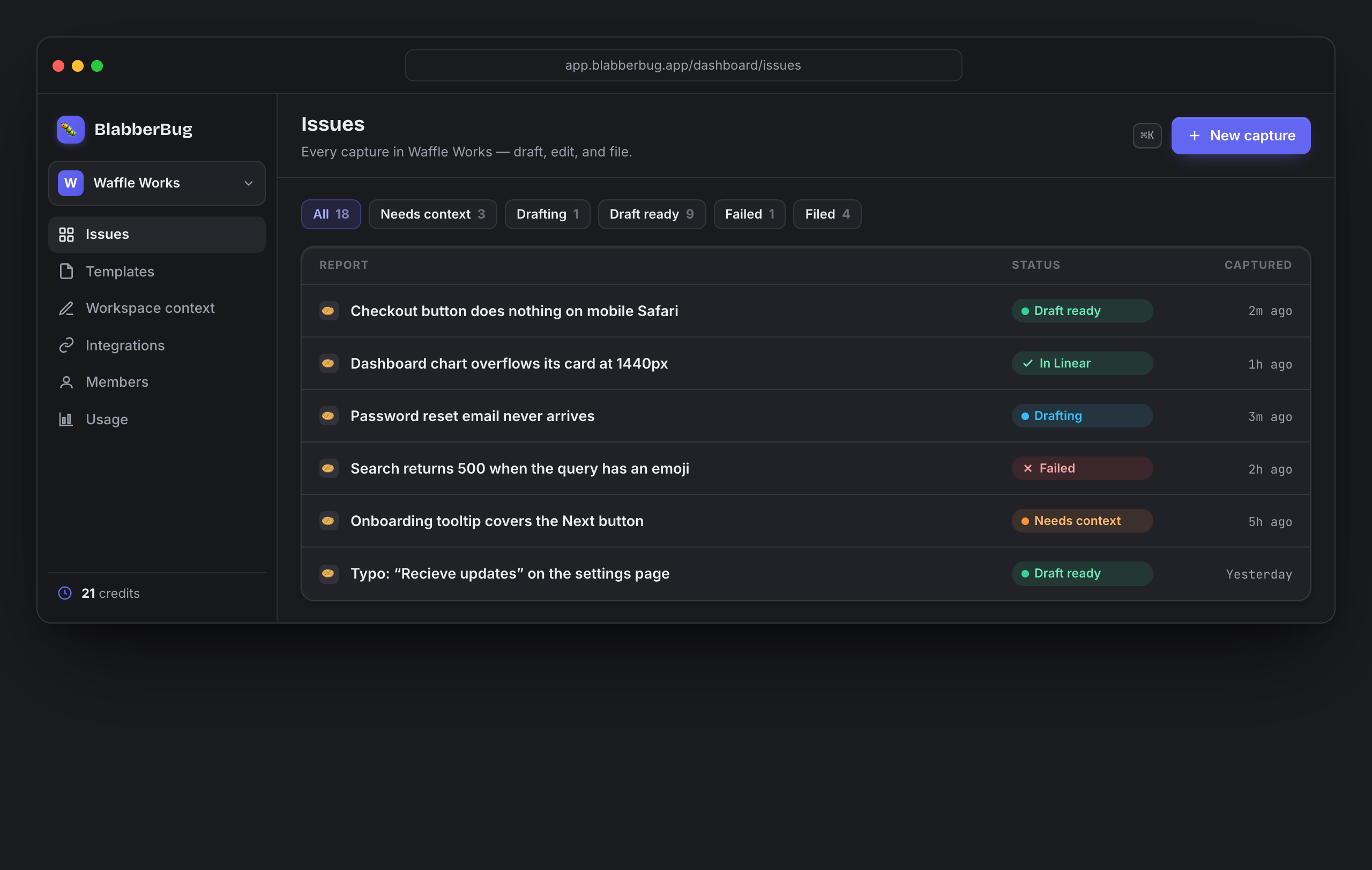Click the REPORT column header

coord(344,265)
